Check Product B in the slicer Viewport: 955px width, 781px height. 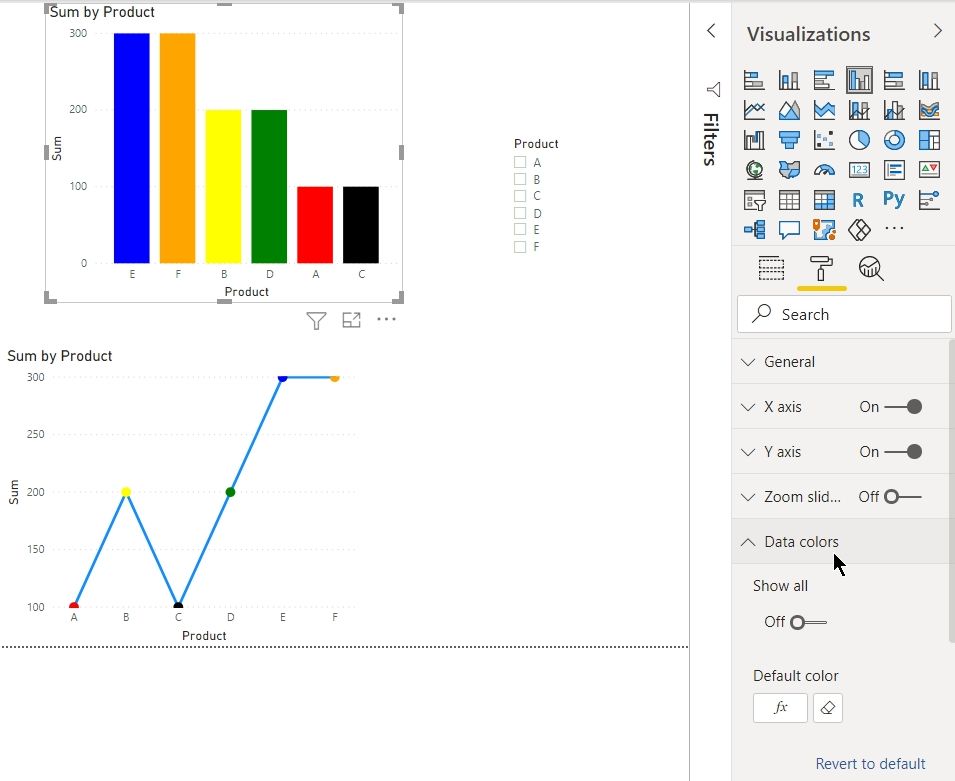click(520, 179)
